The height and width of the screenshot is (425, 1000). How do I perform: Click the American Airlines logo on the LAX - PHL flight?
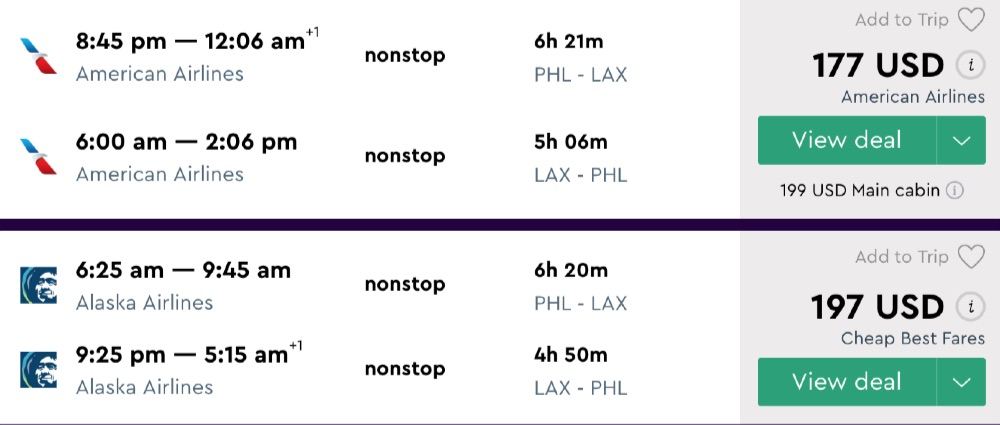[39, 156]
